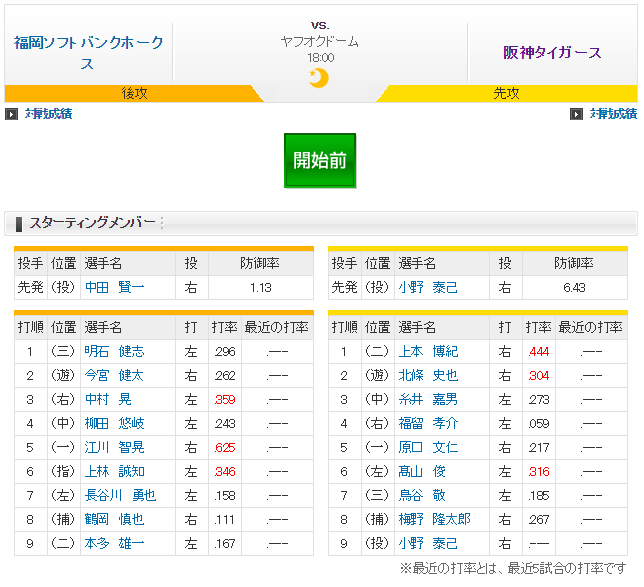Screen dimensions: 644x587
Task: Open player 北條 史也 profile
Action: [x=428, y=375]
